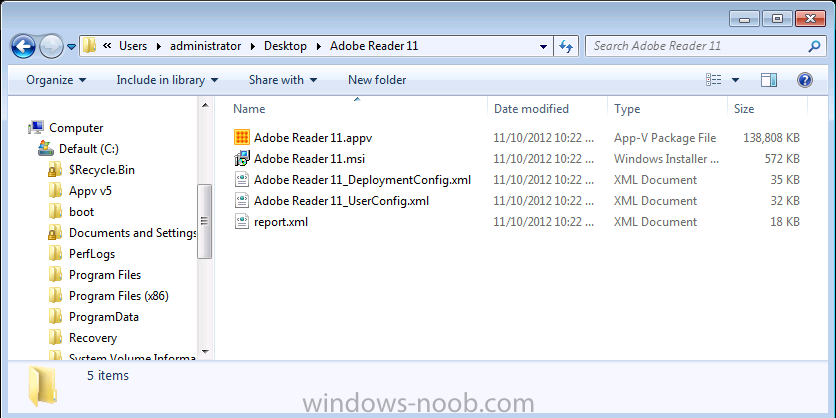Select the UserConfig.xml file icon
This screenshot has height=418, width=836.
(242, 200)
